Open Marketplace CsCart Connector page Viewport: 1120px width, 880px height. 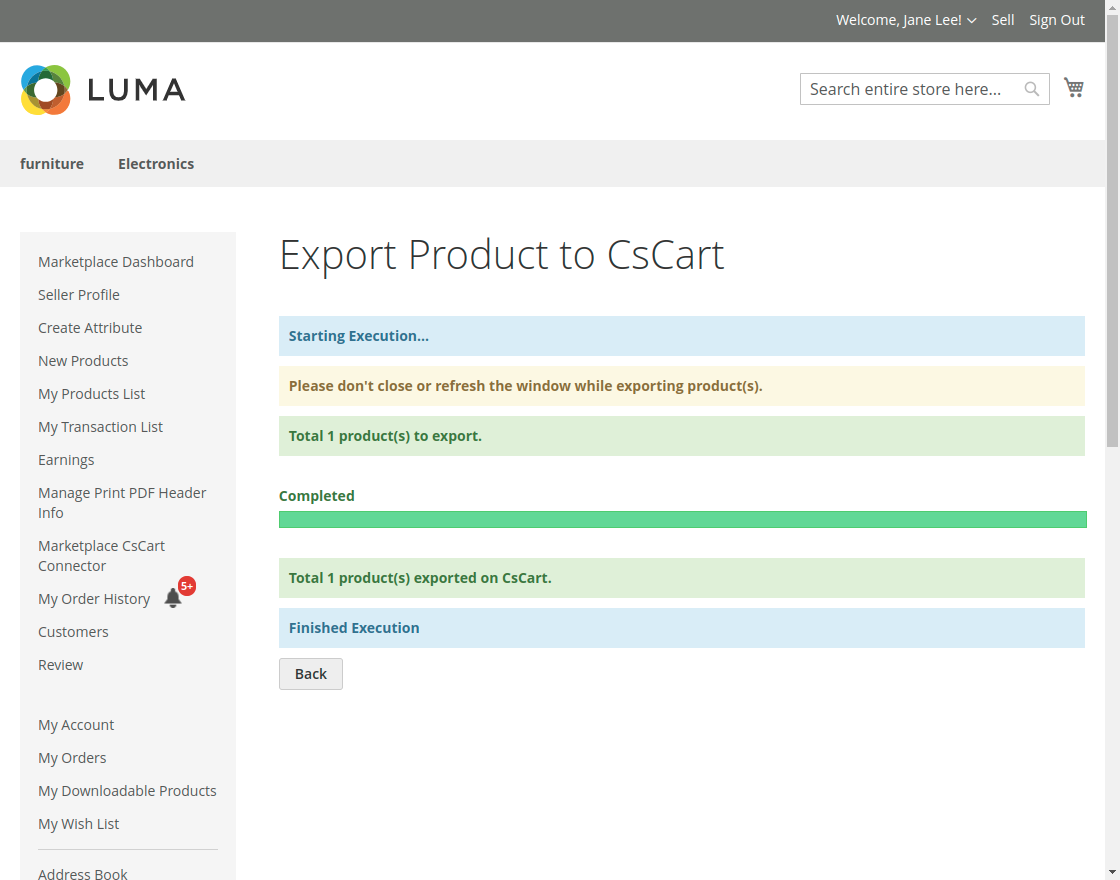pos(101,556)
